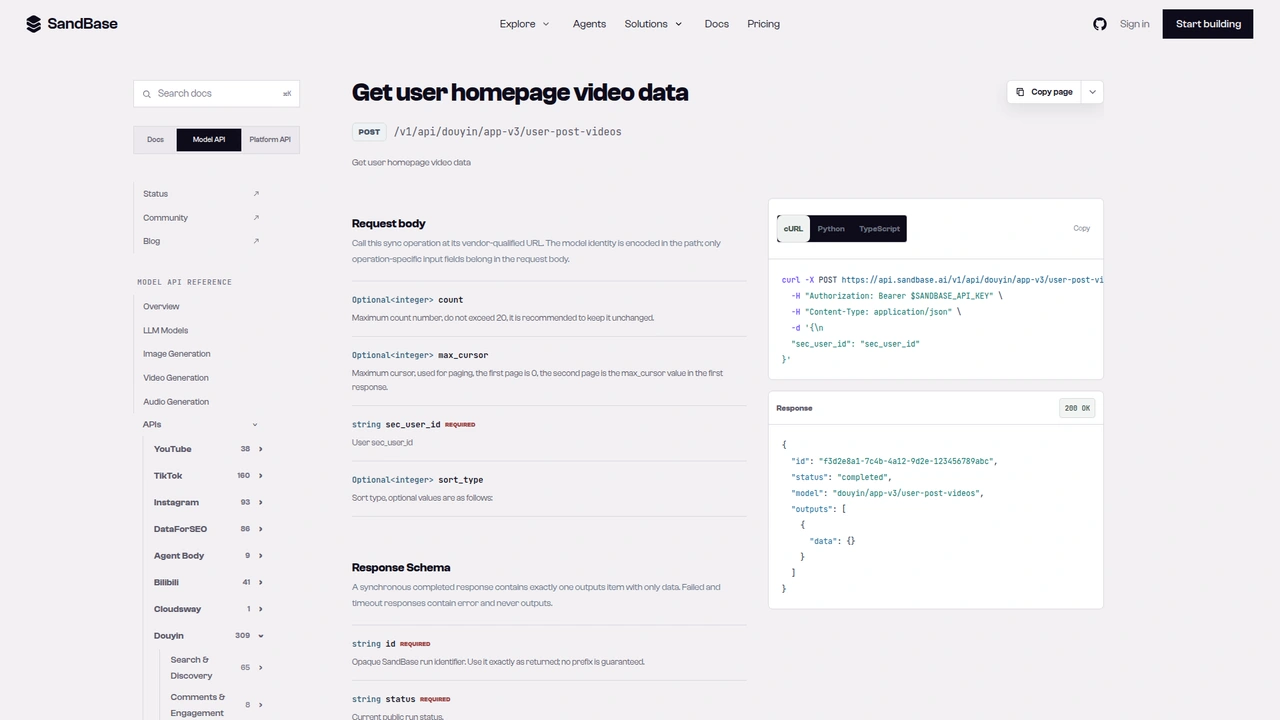The width and height of the screenshot is (1280, 720).
Task: Open the Copy page options dropdown arrow
Action: [x=1093, y=92]
